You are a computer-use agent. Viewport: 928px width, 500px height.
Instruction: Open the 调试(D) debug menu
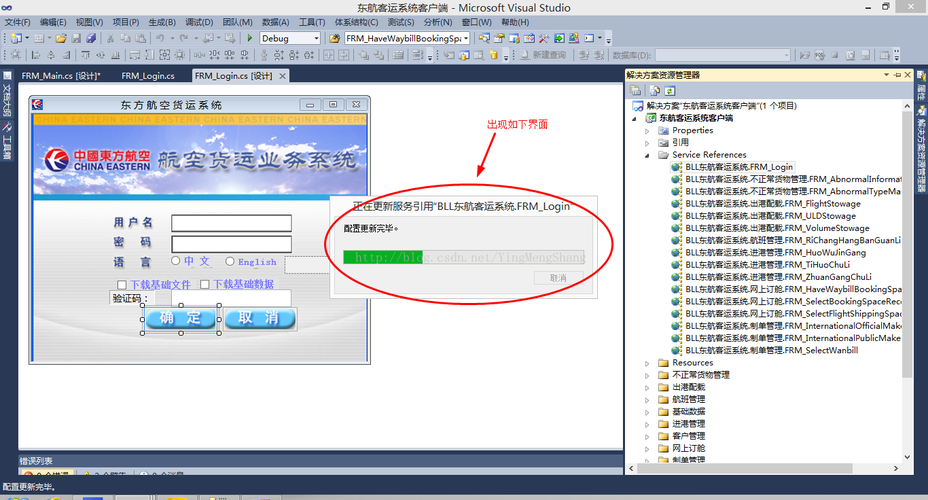pos(199,22)
